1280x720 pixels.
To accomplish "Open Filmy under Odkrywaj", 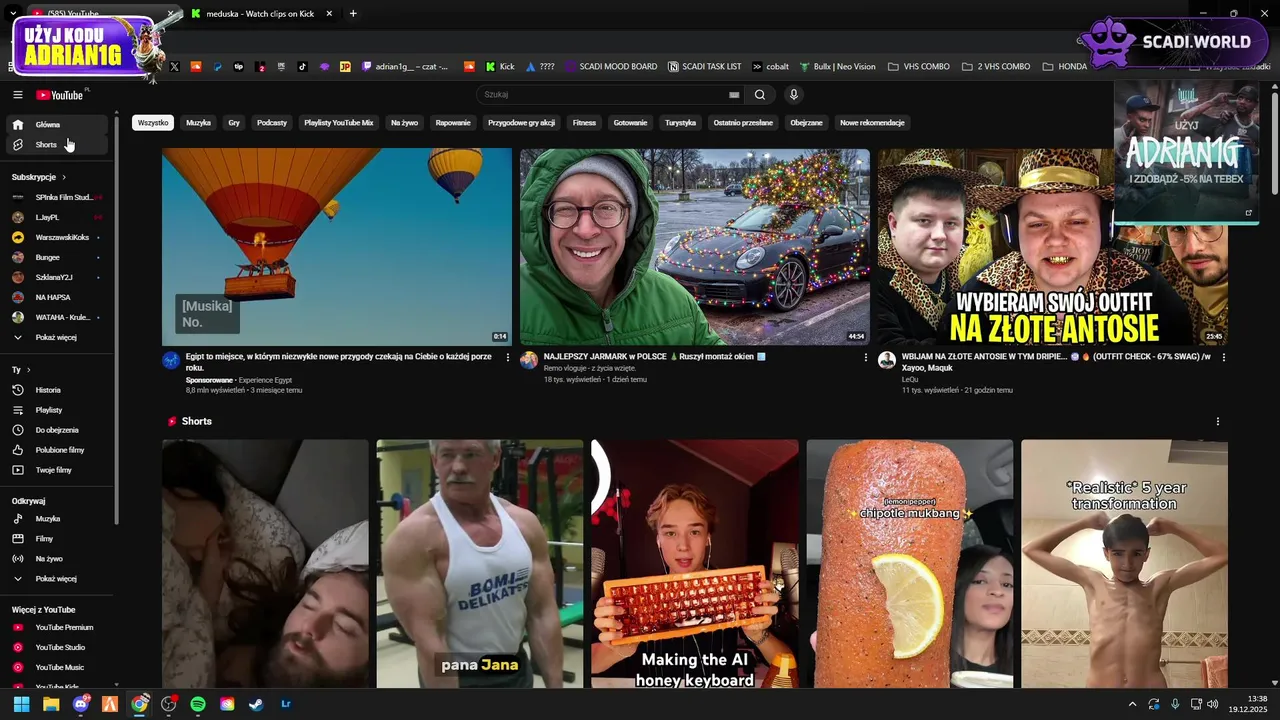I will (x=57, y=539).
